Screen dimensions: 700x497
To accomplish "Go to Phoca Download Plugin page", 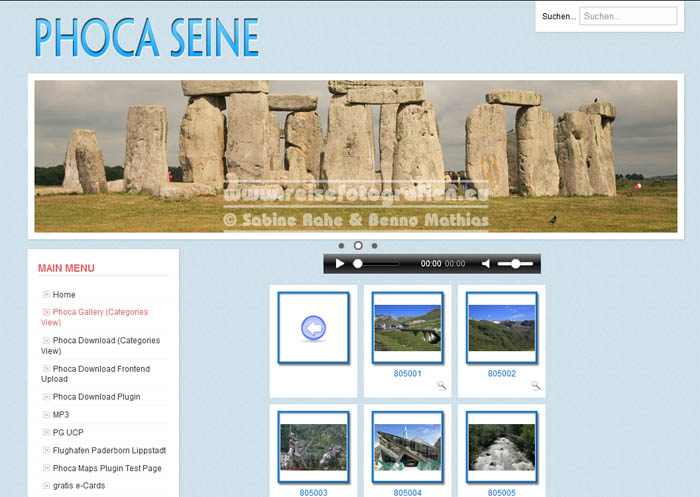I will coord(96,397).
